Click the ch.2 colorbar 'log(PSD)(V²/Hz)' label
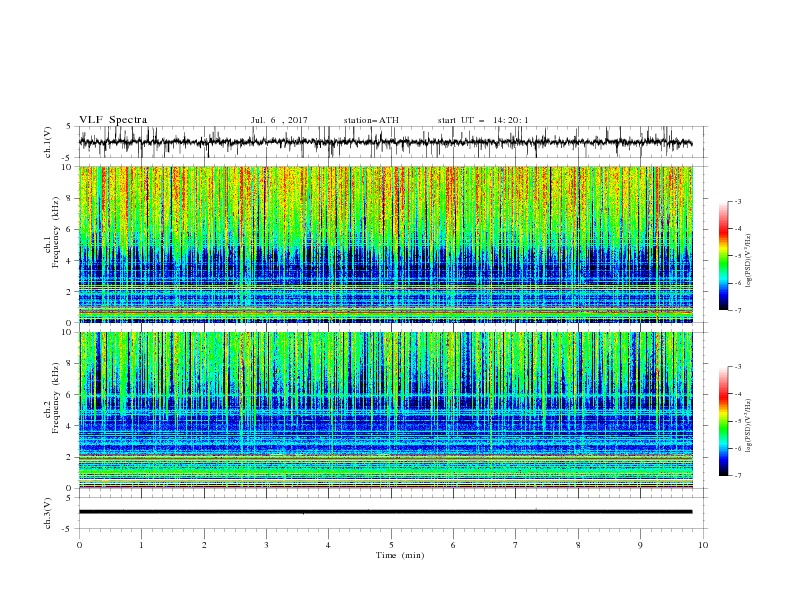This screenshot has height=612, width=792. pyautogui.click(x=750, y=426)
